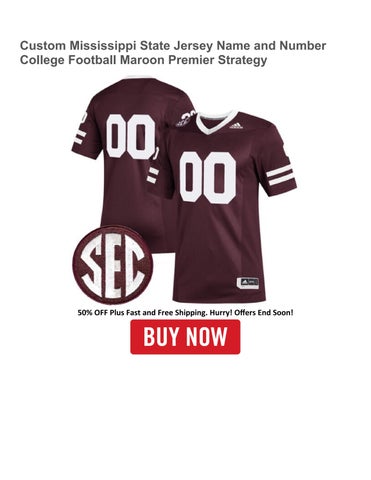Click white sleeve stripes on back jersey's left sleeve
Image resolution: width=371 pixels, height=480 pixels.
point(78,137)
